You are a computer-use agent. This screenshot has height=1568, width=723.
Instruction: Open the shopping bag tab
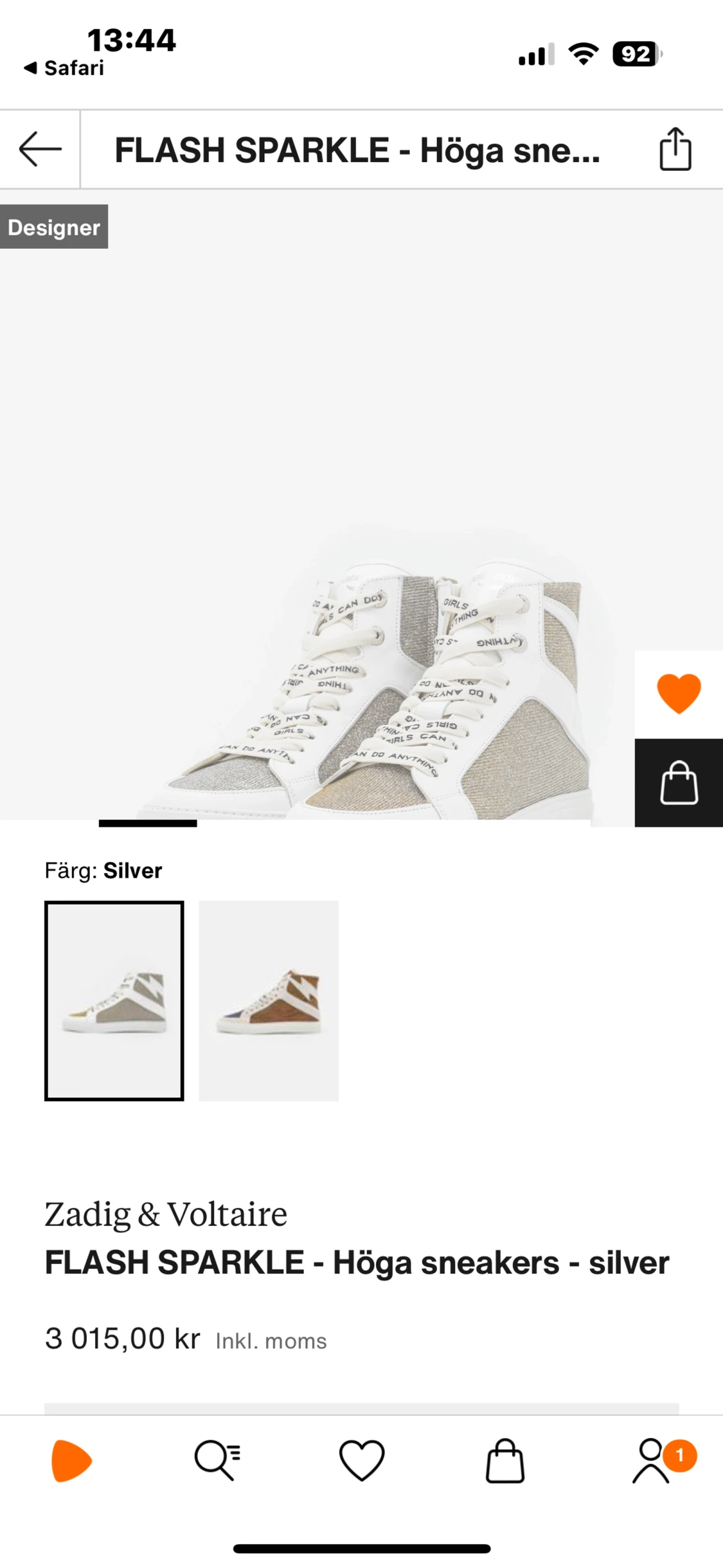pos(505,1461)
